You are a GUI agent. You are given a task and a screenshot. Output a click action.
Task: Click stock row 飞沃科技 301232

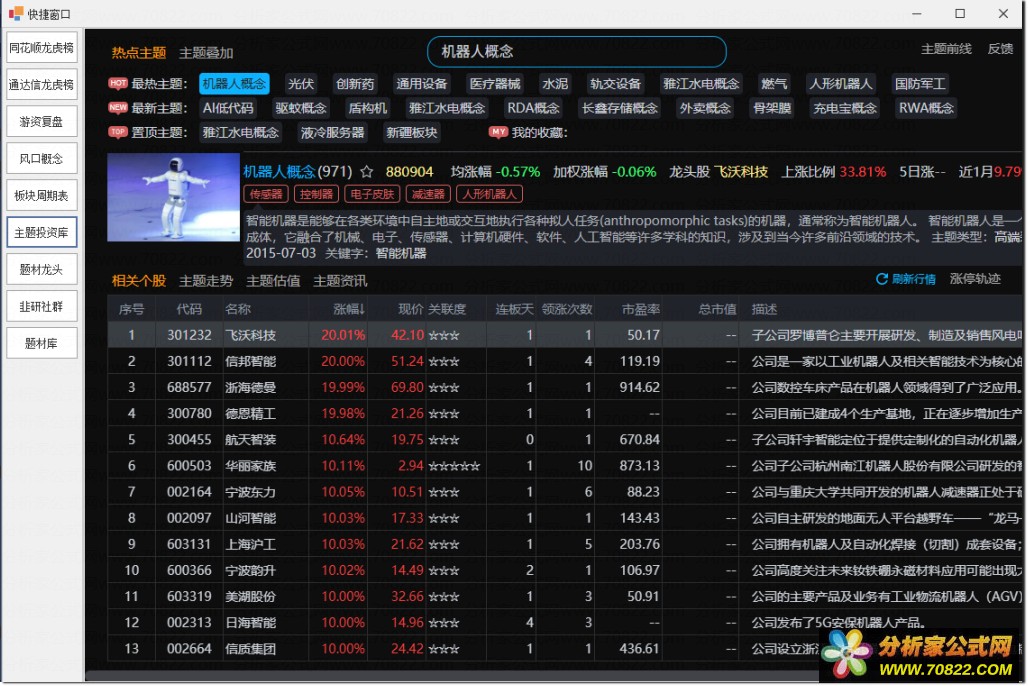click(x=564, y=335)
